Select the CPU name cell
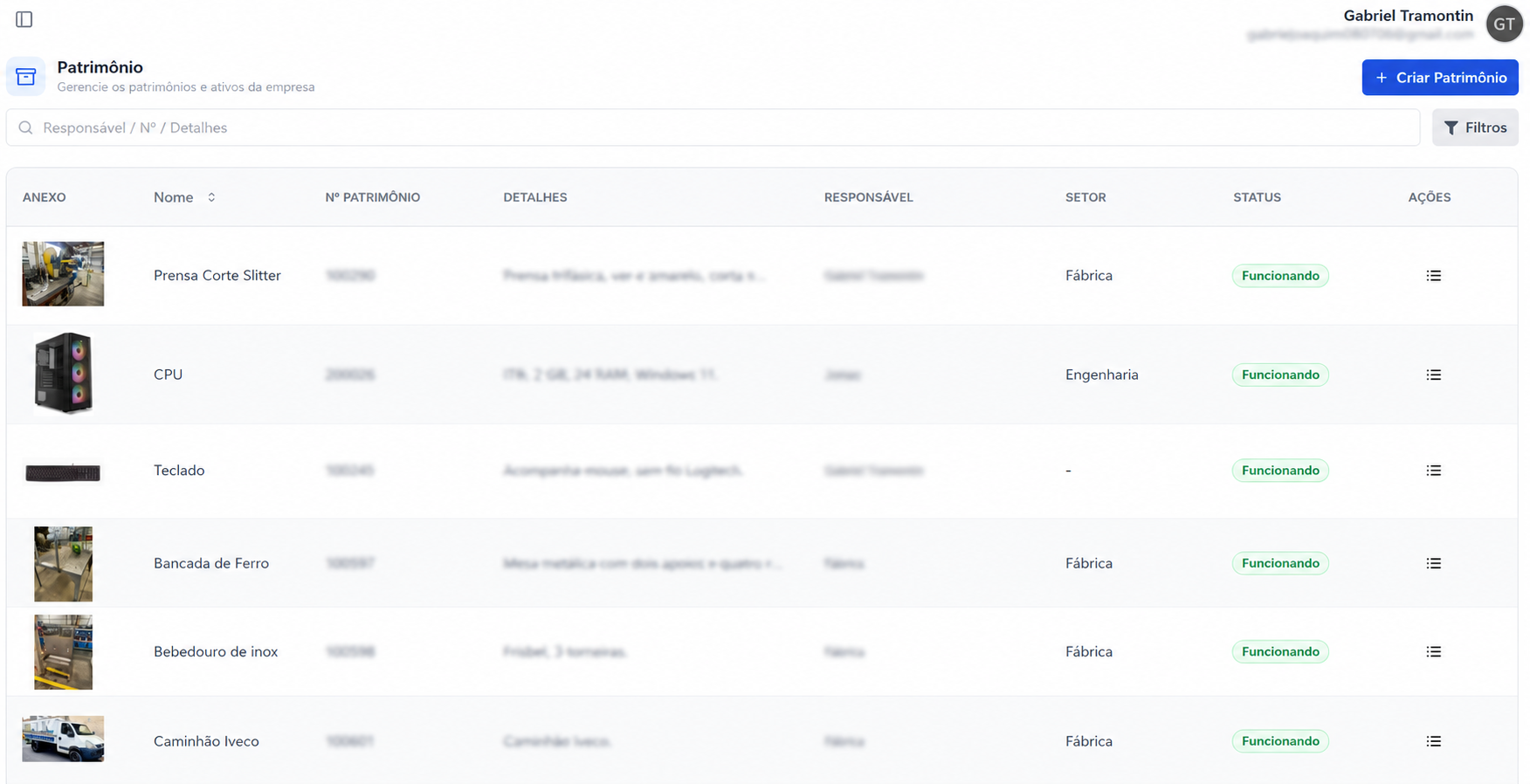The image size is (1530, 784). tap(168, 375)
